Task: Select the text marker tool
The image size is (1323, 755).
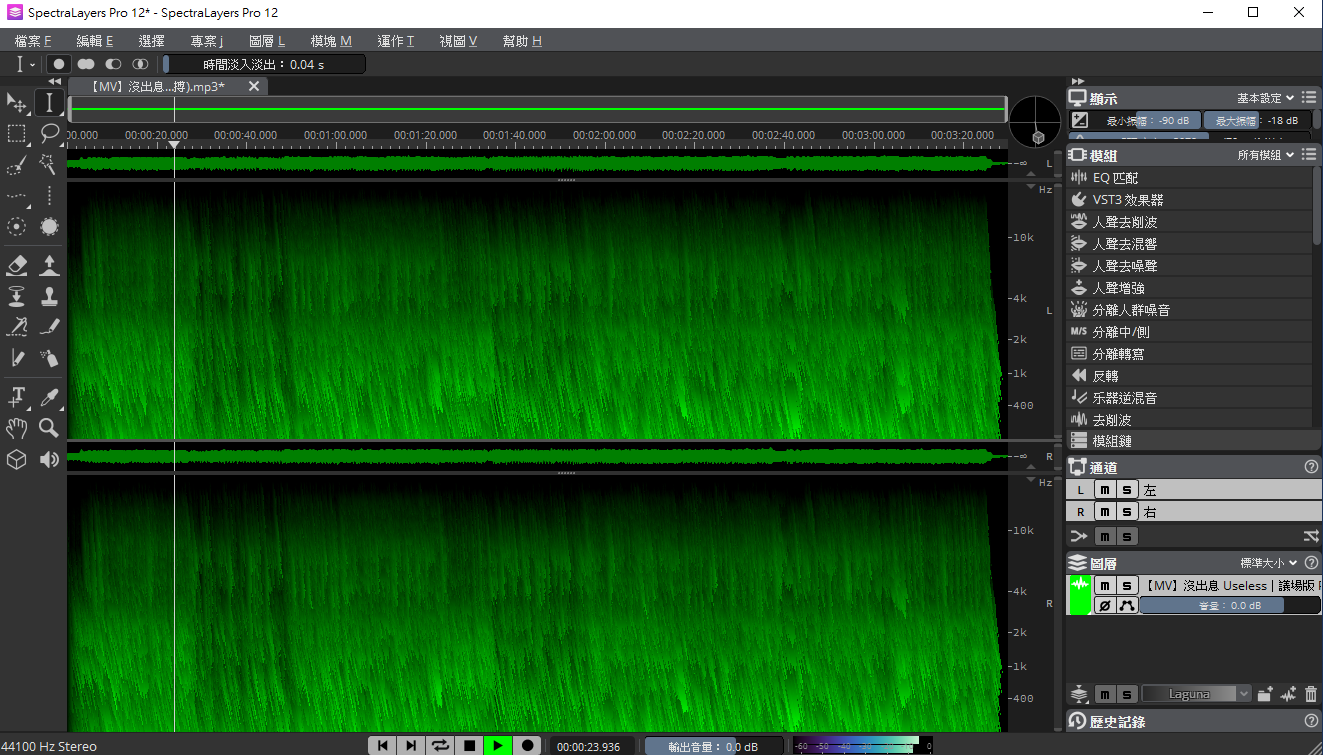Action: [17, 397]
